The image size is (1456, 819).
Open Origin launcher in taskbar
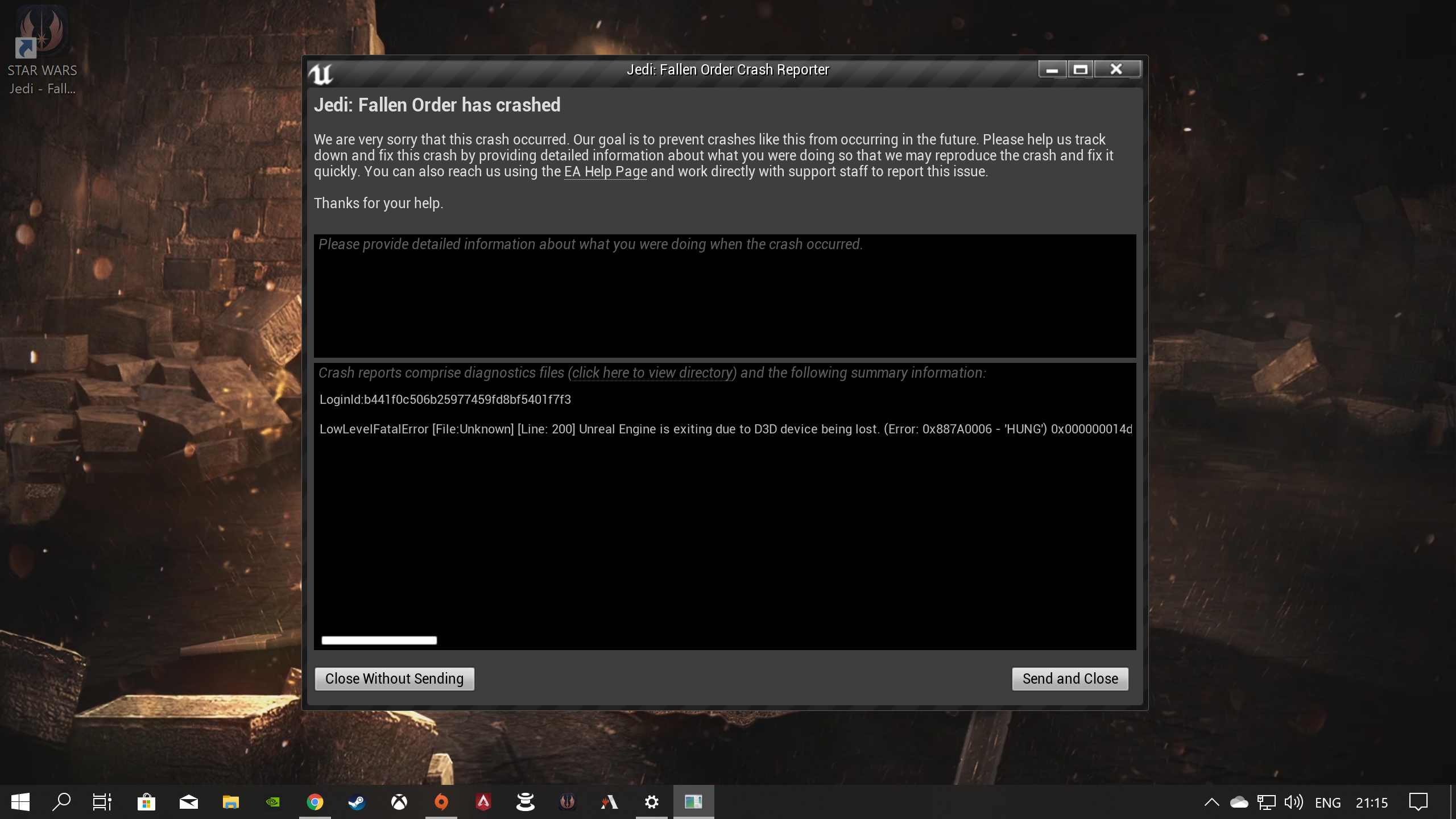tap(441, 802)
